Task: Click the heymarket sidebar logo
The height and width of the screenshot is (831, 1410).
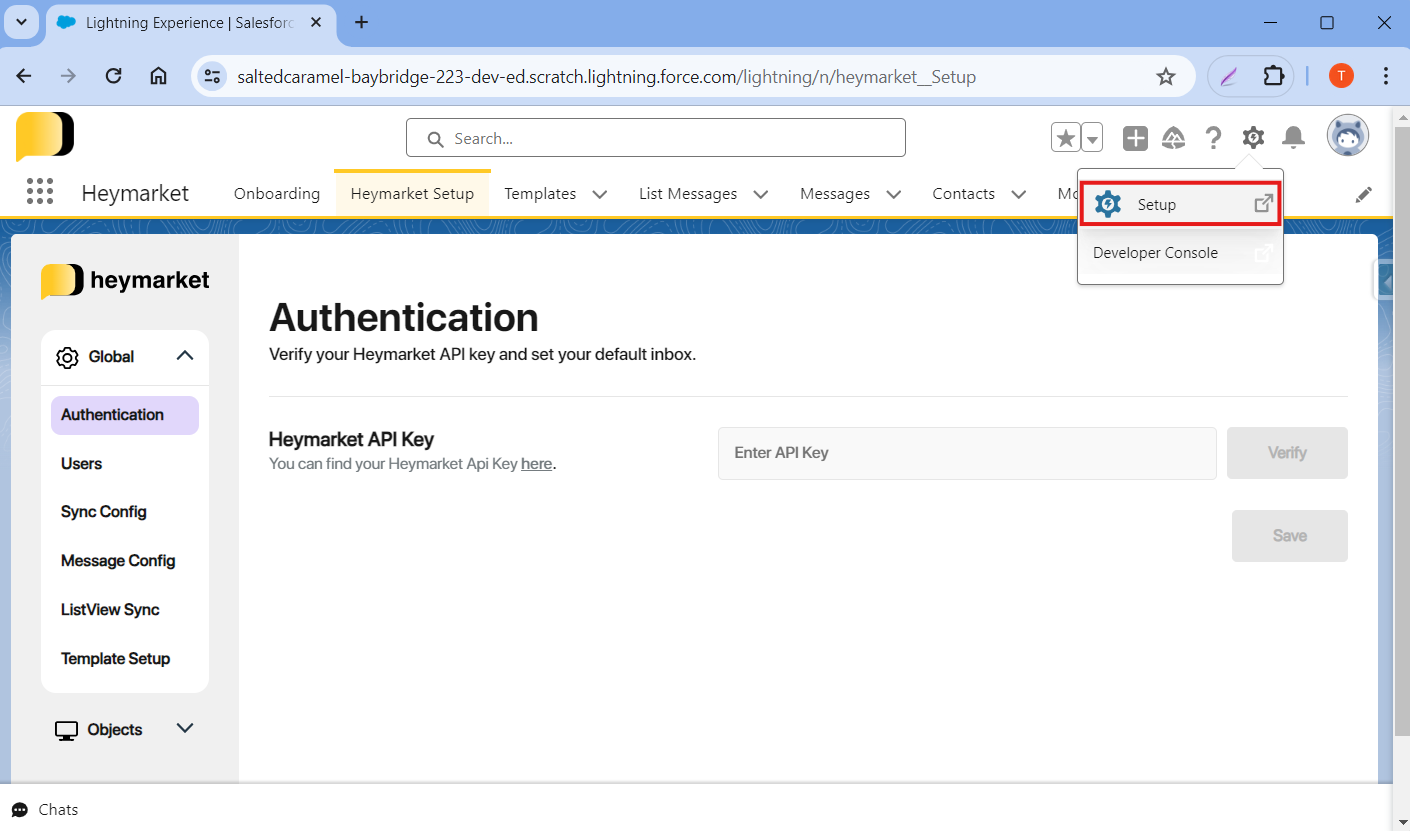Action: point(125,281)
